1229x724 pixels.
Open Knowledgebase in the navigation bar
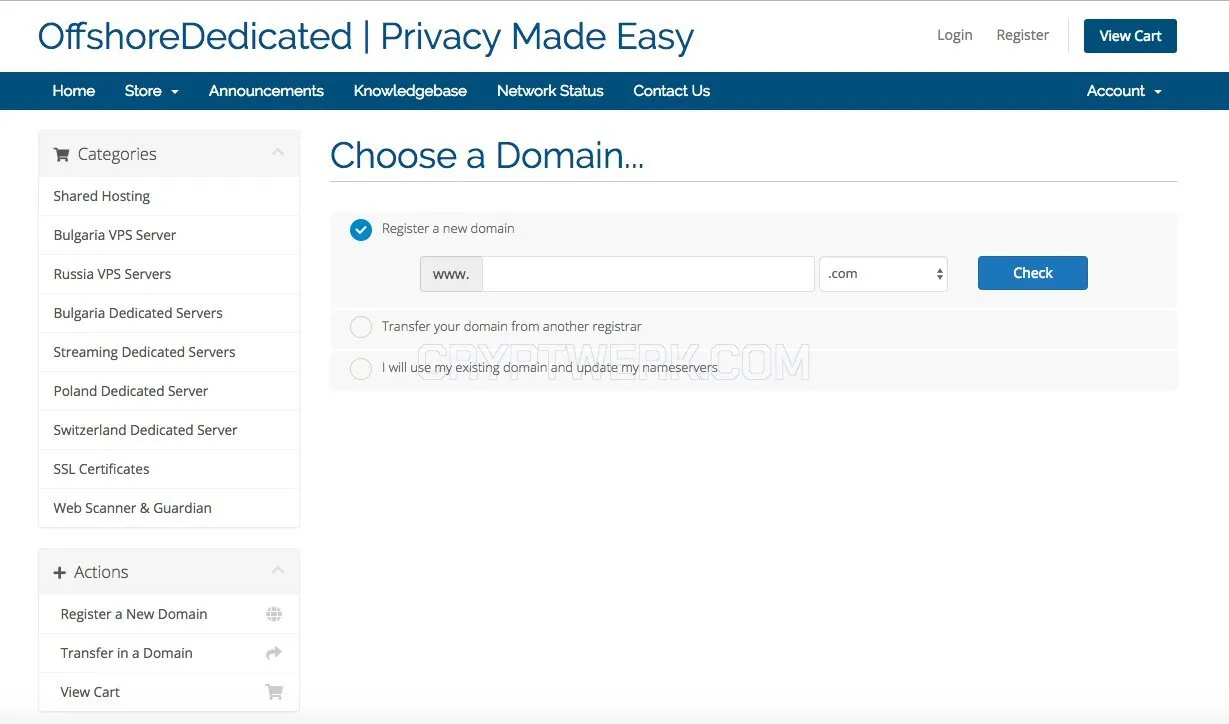(410, 91)
